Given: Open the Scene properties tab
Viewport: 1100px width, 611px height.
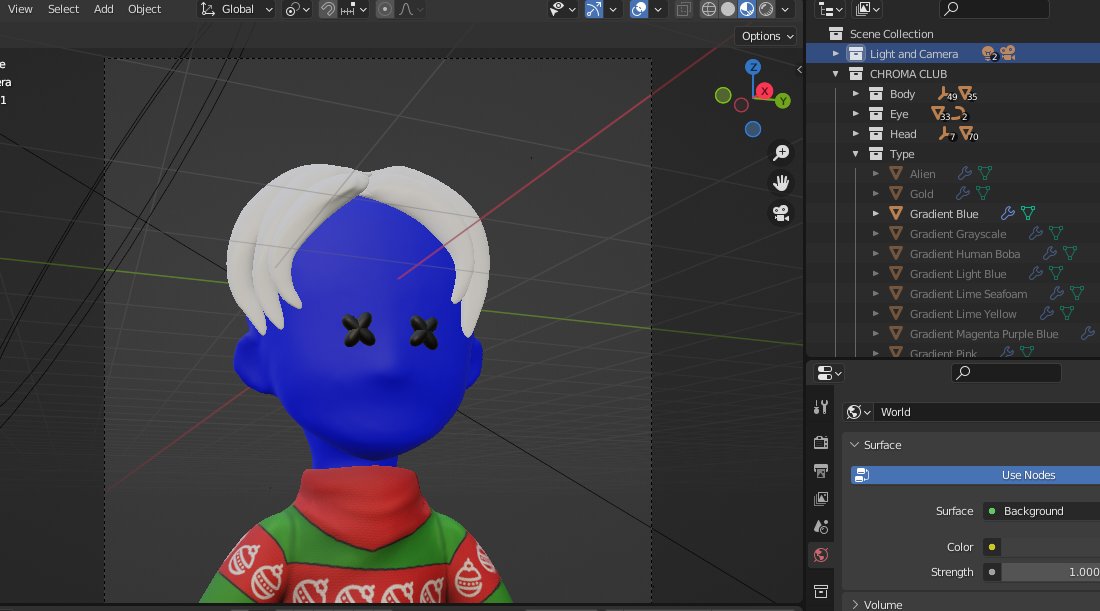Looking at the screenshot, I should [x=821, y=527].
